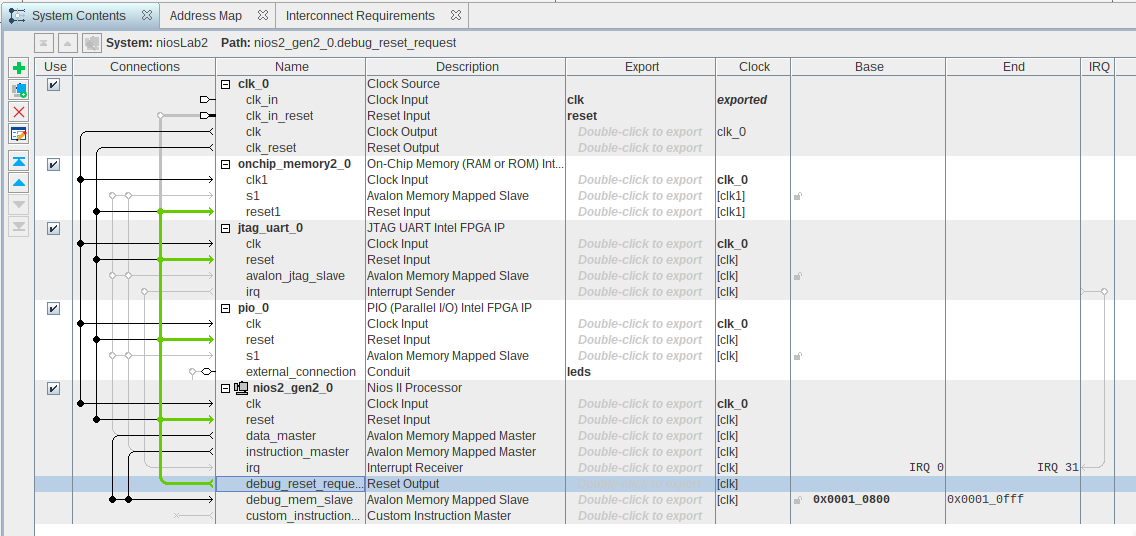Viewport: 1136px width, 536px height.
Task: Click the Export column header
Action: pyautogui.click(x=642, y=67)
